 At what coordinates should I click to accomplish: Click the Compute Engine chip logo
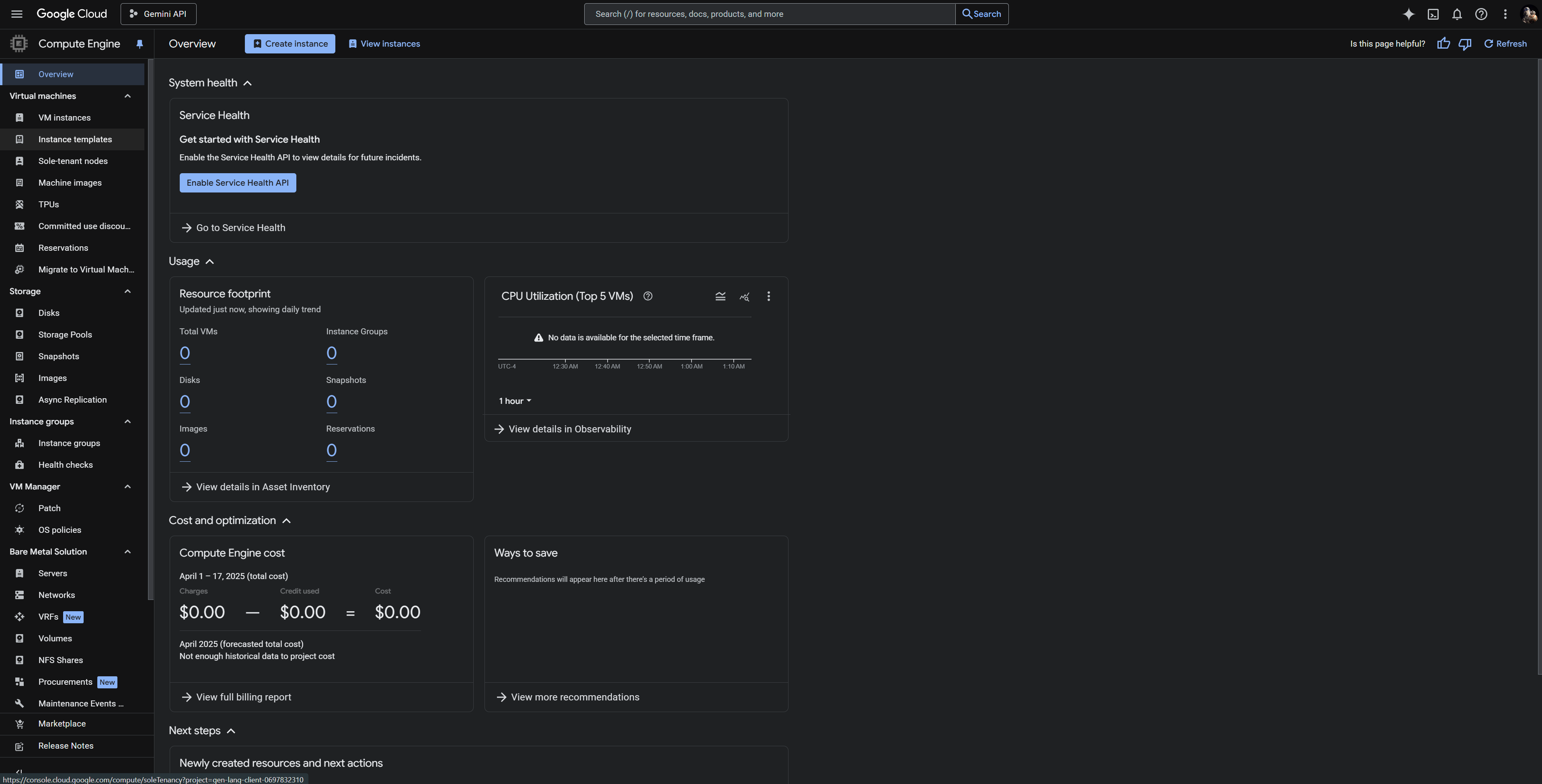pos(19,44)
